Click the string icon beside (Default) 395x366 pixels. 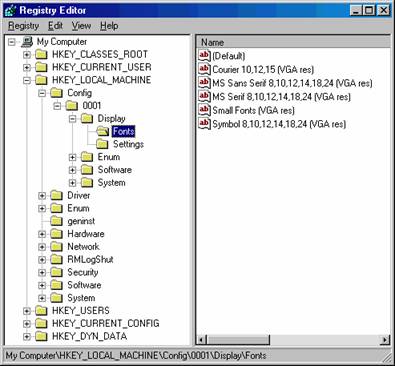coord(204,55)
